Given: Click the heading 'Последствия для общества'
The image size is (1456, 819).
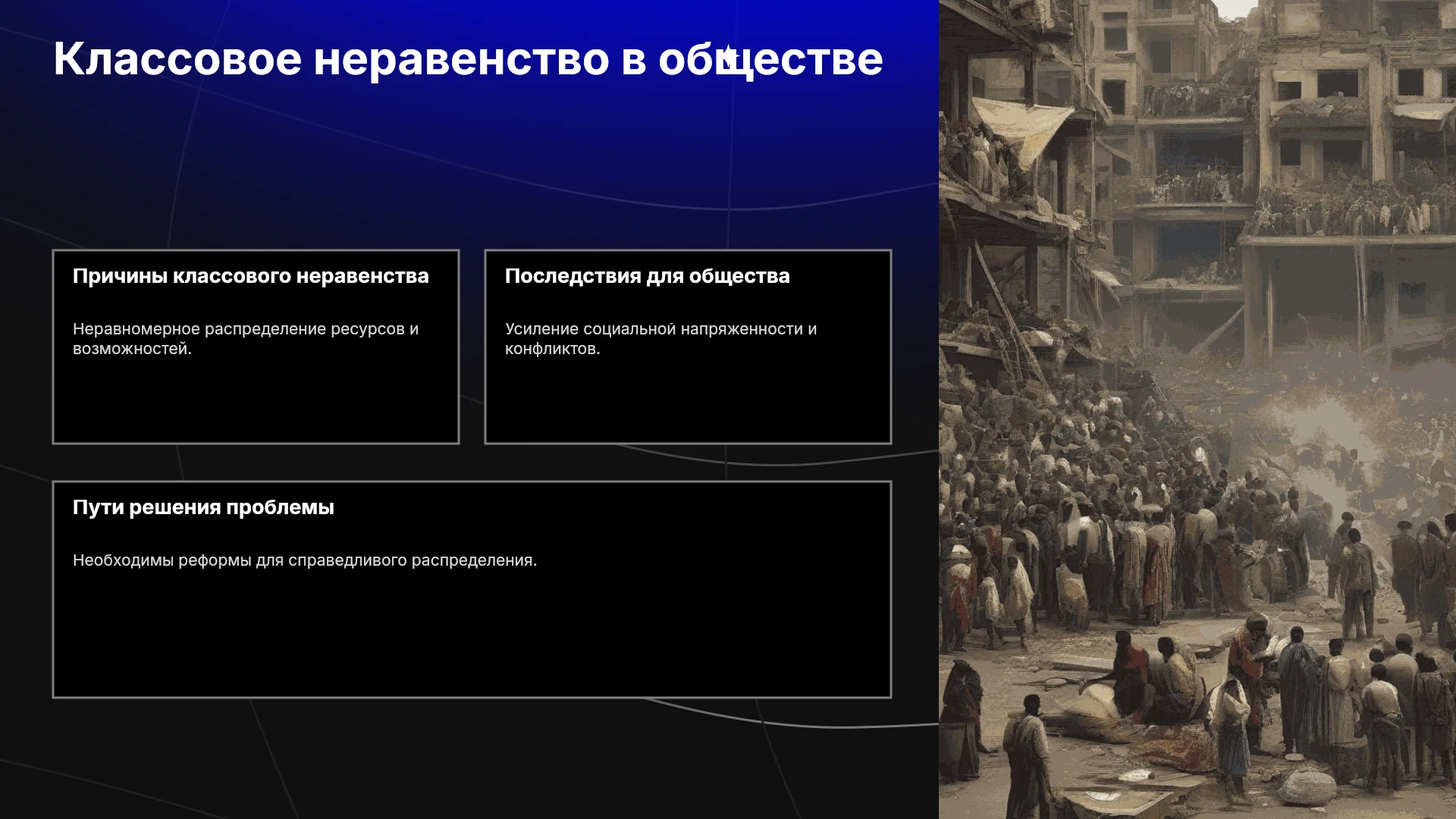Looking at the screenshot, I should 647,276.
